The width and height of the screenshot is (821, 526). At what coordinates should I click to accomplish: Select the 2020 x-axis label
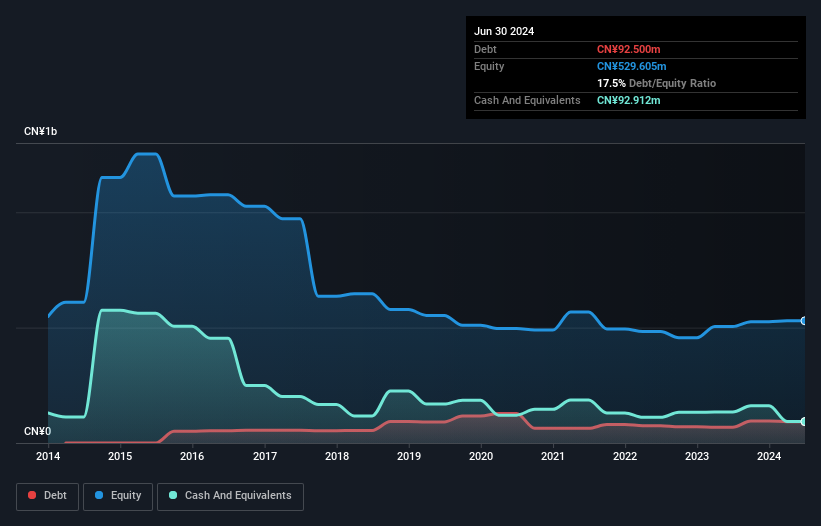(x=481, y=456)
